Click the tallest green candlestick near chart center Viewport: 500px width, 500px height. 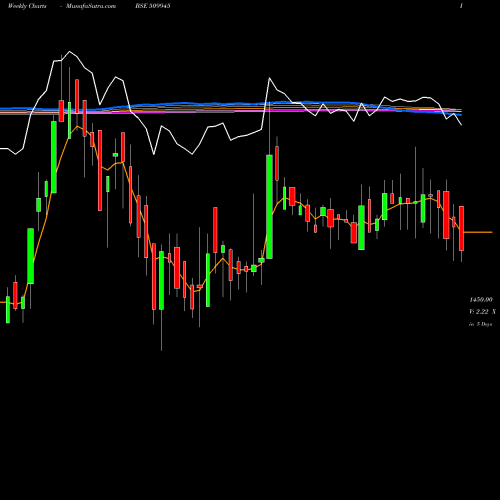[x=269, y=207]
